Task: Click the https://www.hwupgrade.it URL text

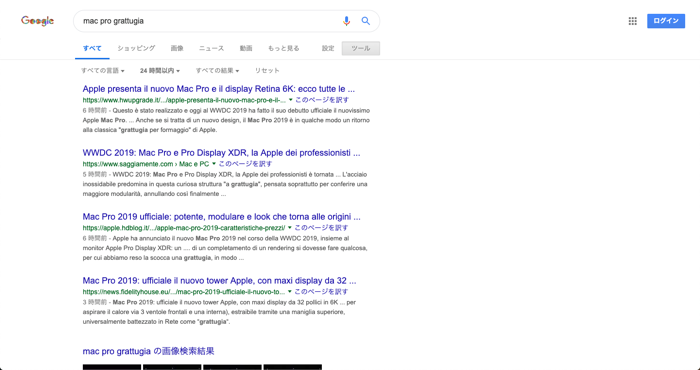Action: pyautogui.click(x=184, y=100)
